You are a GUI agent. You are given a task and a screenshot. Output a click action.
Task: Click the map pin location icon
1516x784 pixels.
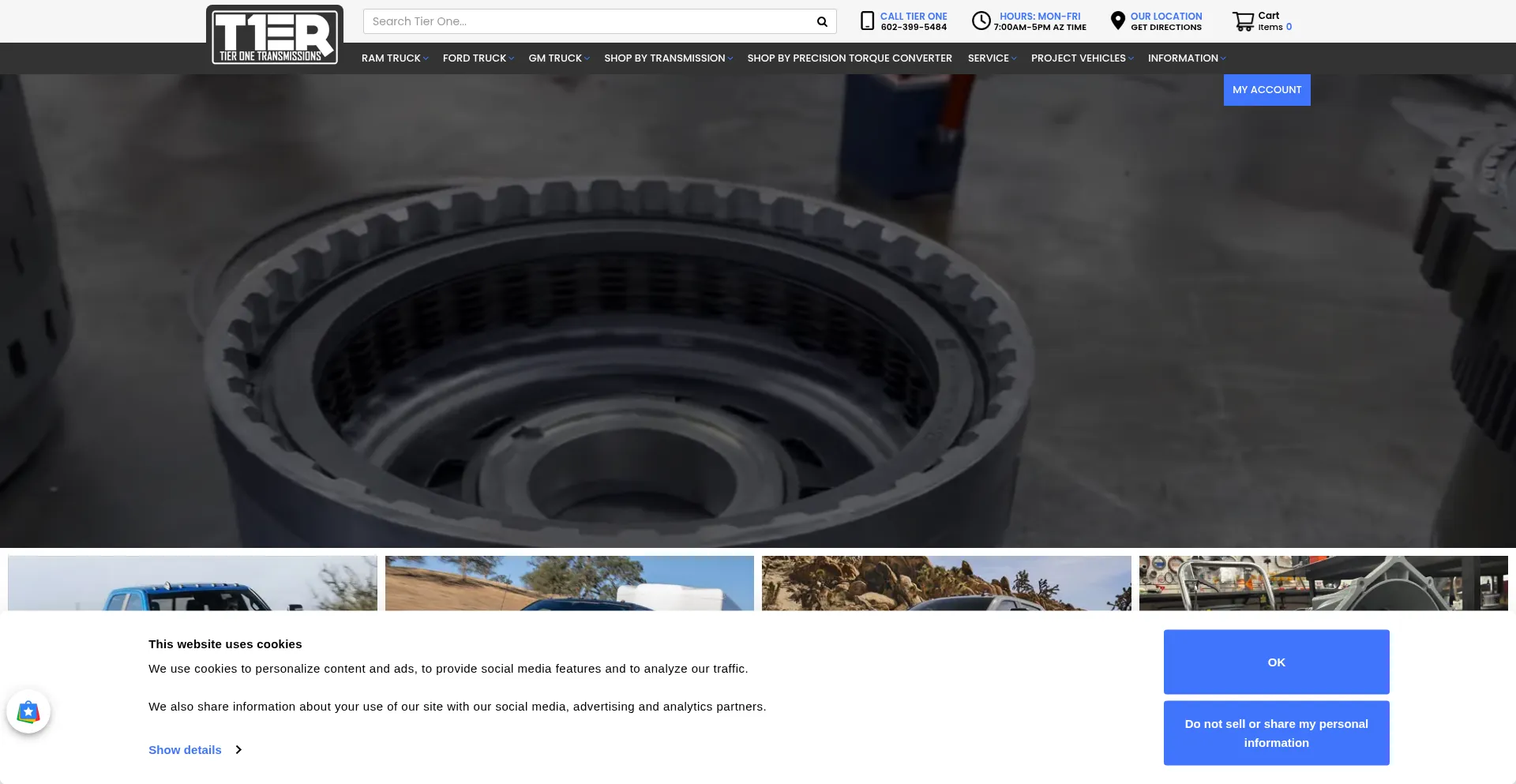(x=1117, y=21)
